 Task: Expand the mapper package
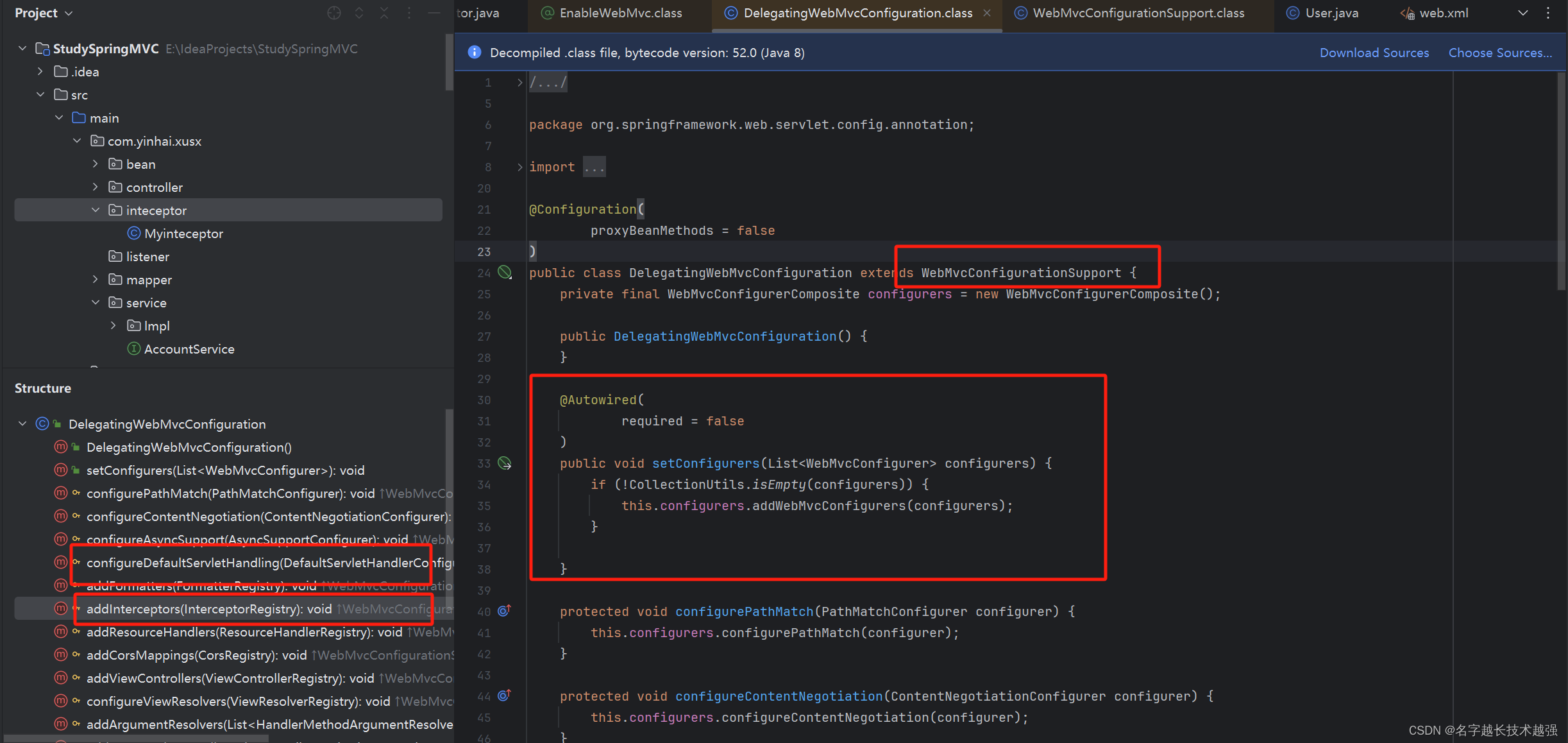pos(95,279)
